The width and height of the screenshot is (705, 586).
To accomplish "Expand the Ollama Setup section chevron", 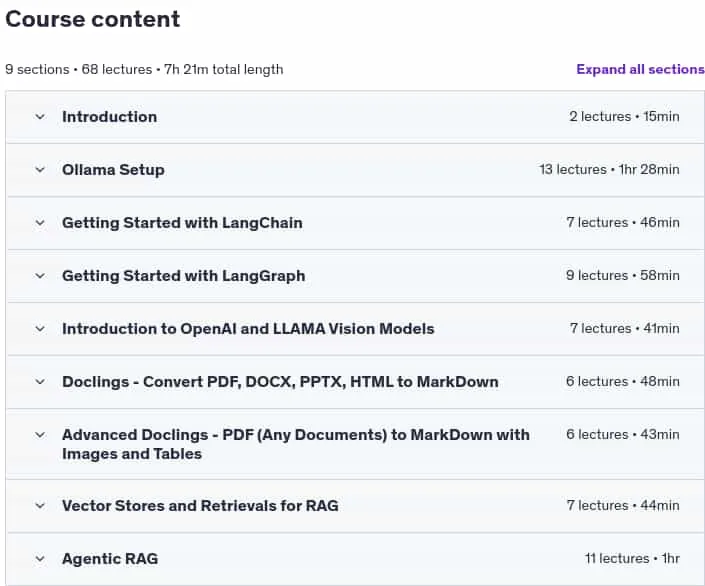I will coord(40,170).
